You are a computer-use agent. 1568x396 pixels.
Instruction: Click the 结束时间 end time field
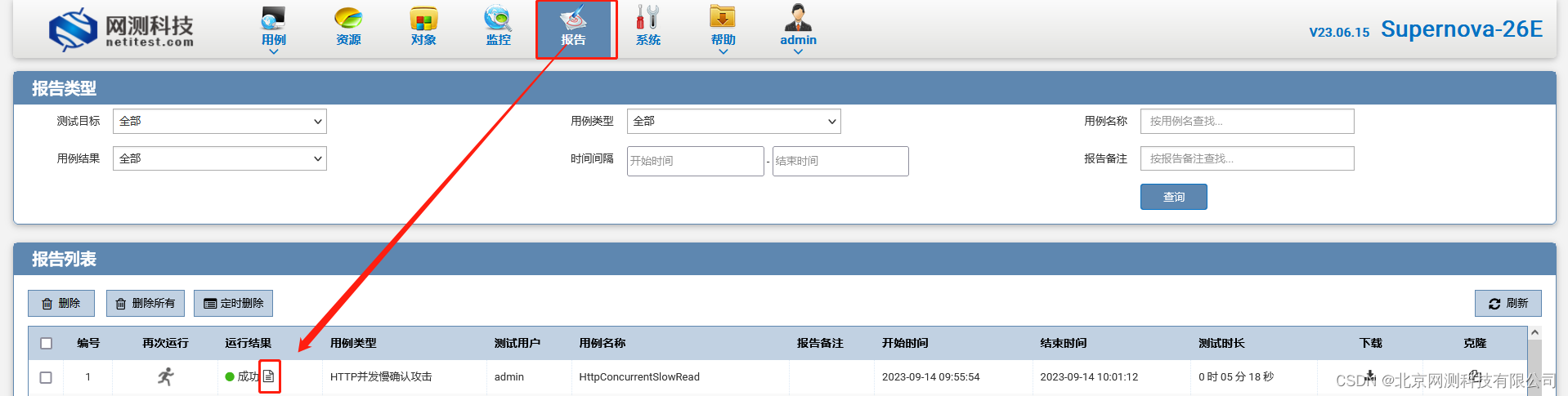[x=840, y=161]
